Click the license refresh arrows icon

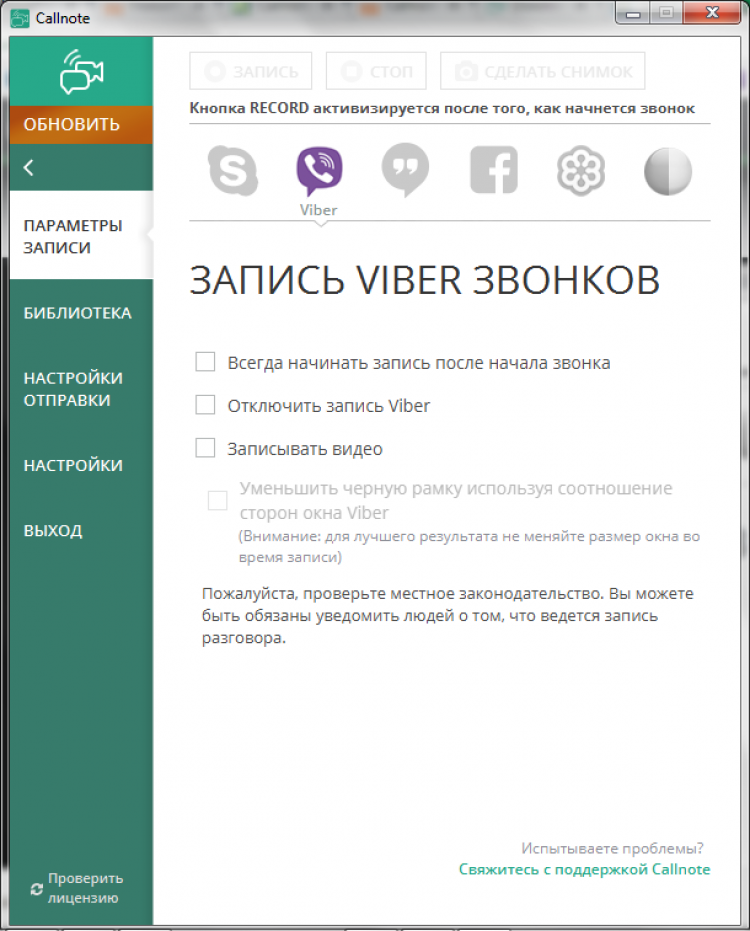click(x=37, y=889)
